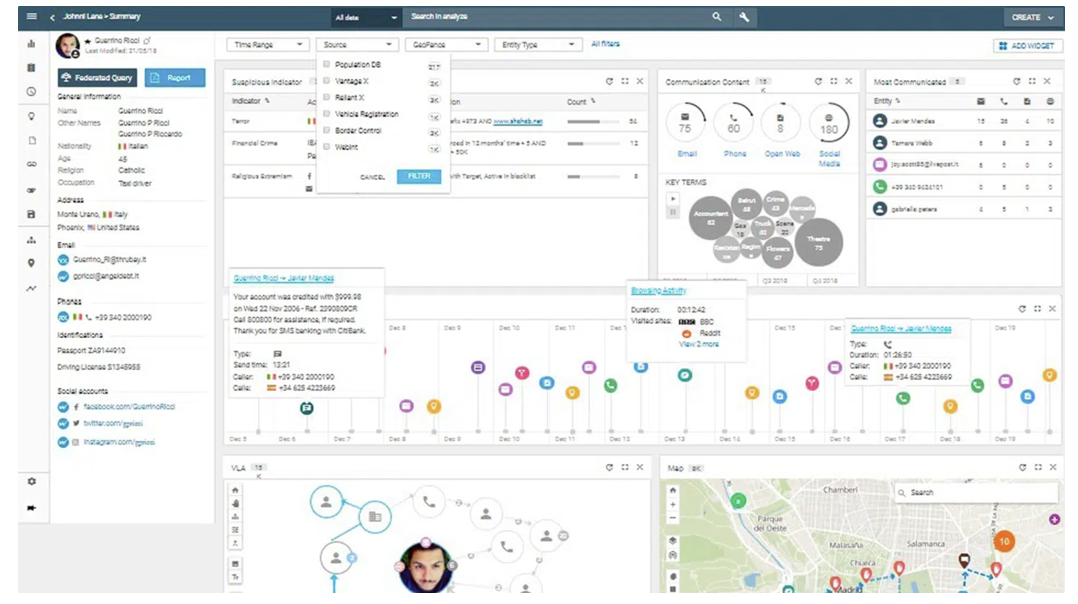Click the Federated Query button
Image resolution: width=1078 pixels, height=604 pixels.
(97, 78)
